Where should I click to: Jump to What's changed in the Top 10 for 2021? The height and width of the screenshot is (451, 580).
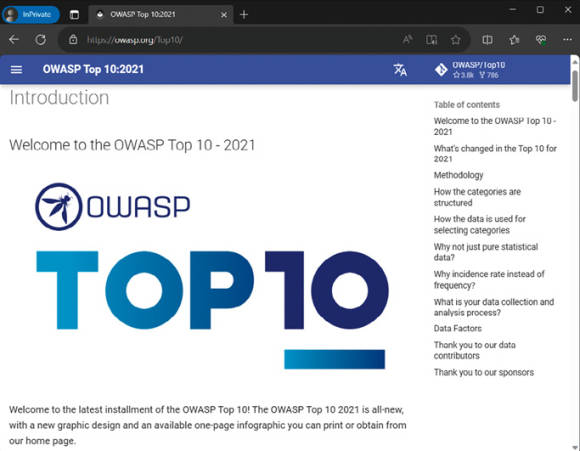[x=495, y=154]
